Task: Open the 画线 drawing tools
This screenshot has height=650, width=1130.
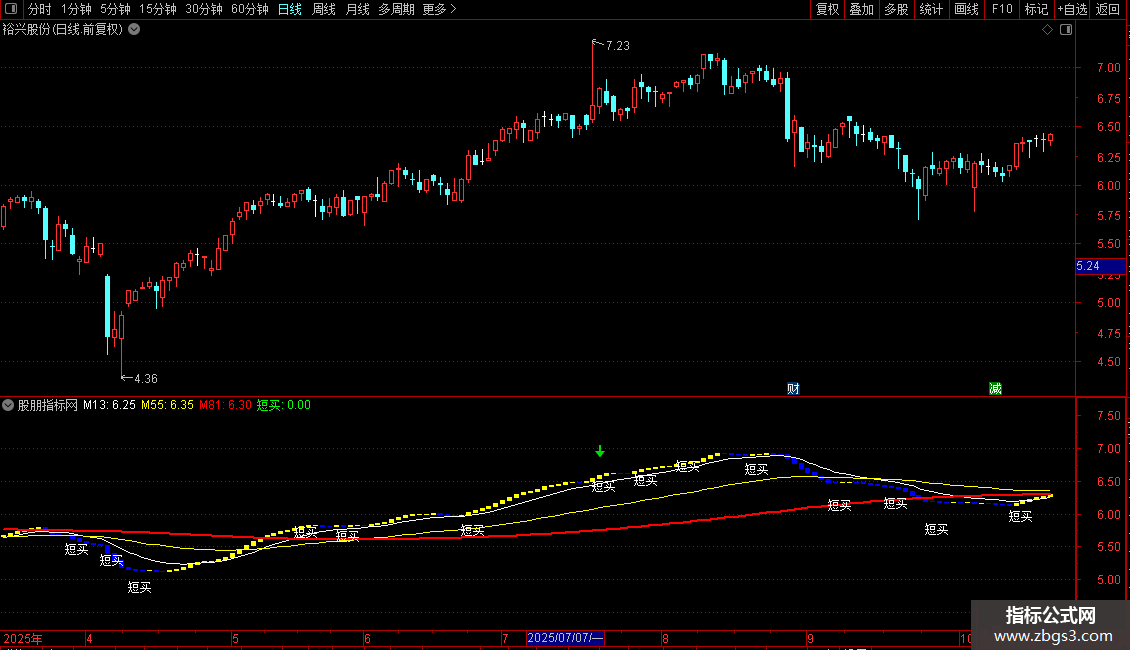Action: tap(966, 9)
